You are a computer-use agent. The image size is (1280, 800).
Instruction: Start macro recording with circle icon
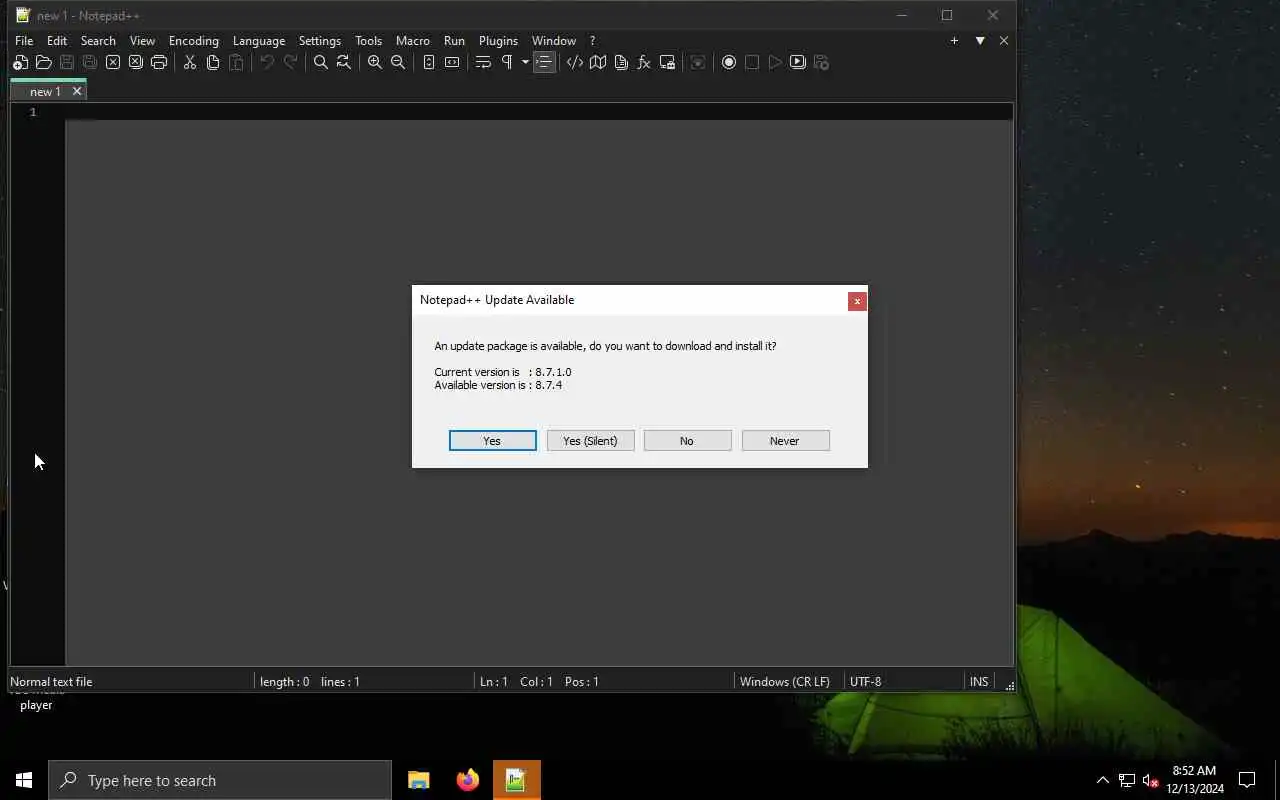728,62
